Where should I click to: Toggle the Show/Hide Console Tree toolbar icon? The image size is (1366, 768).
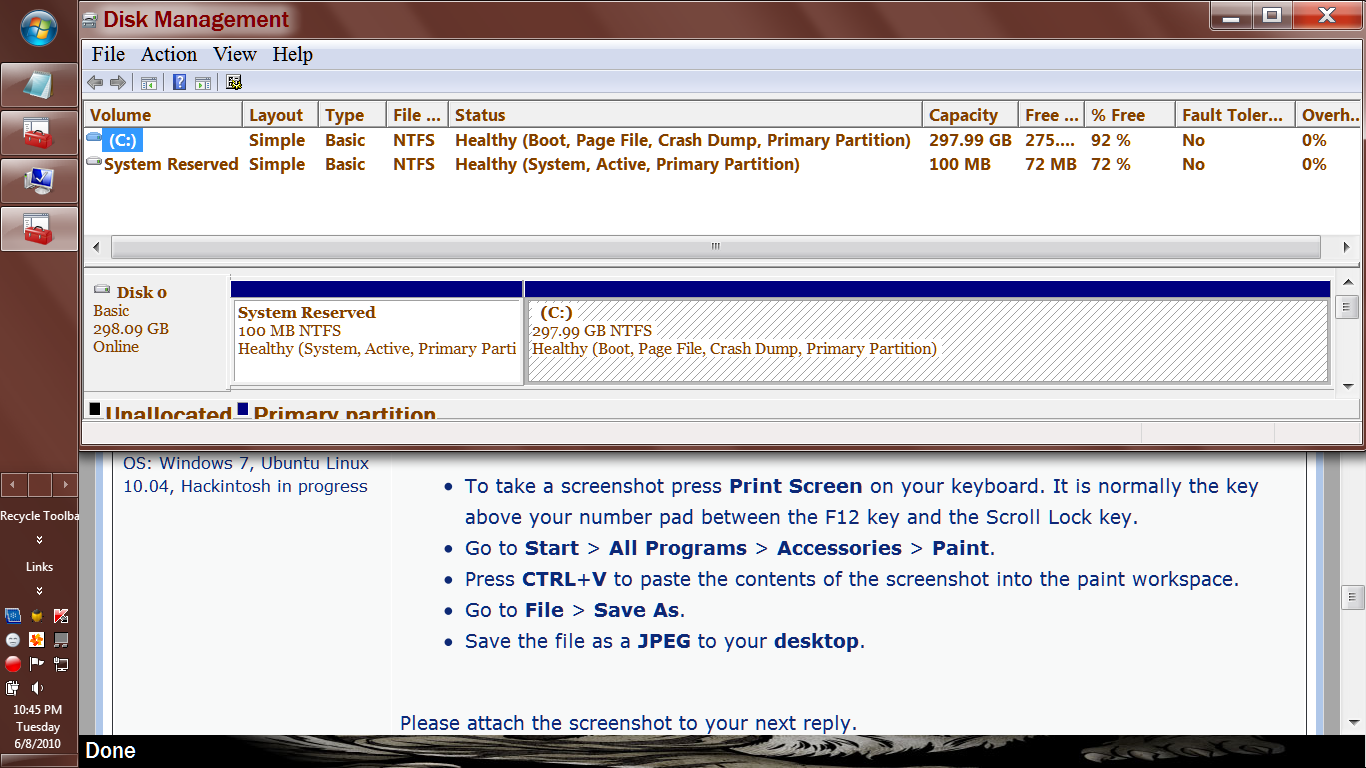coord(149,82)
